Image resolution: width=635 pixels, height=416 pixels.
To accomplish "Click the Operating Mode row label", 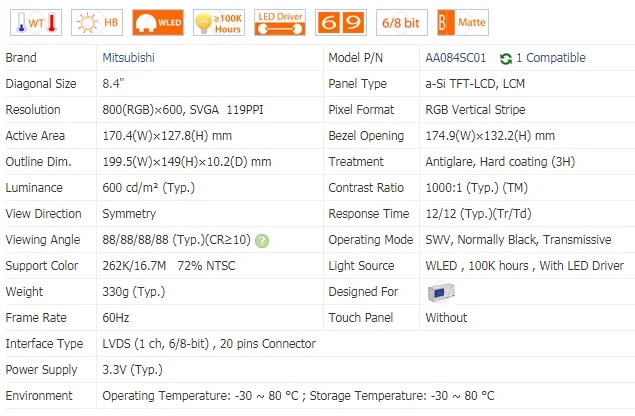I will 371,240.
